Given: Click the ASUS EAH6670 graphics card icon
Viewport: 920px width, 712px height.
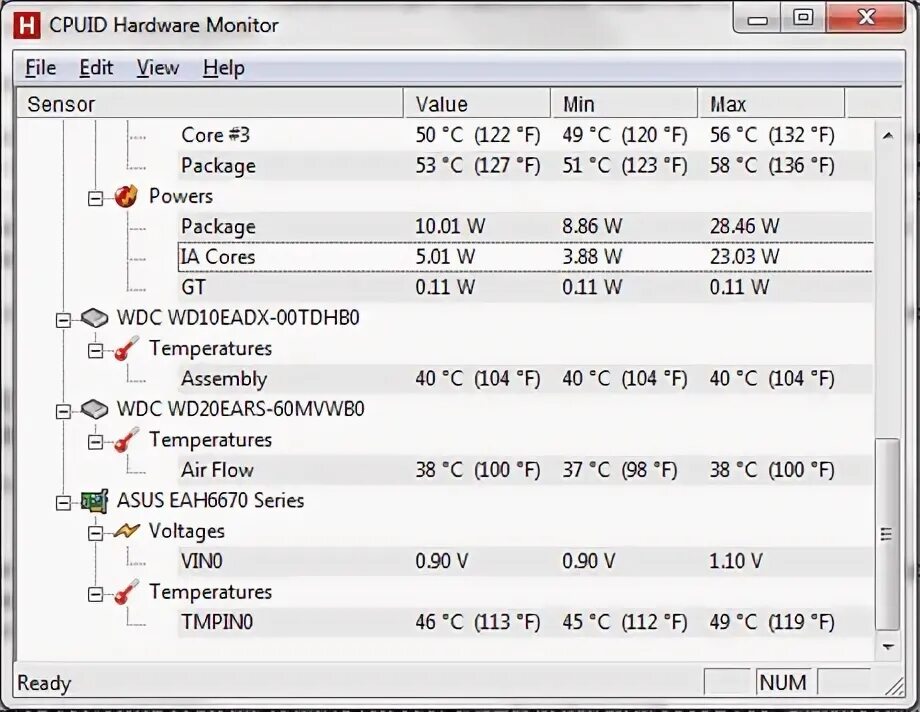Looking at the screenshot, I should coord(94,501).
